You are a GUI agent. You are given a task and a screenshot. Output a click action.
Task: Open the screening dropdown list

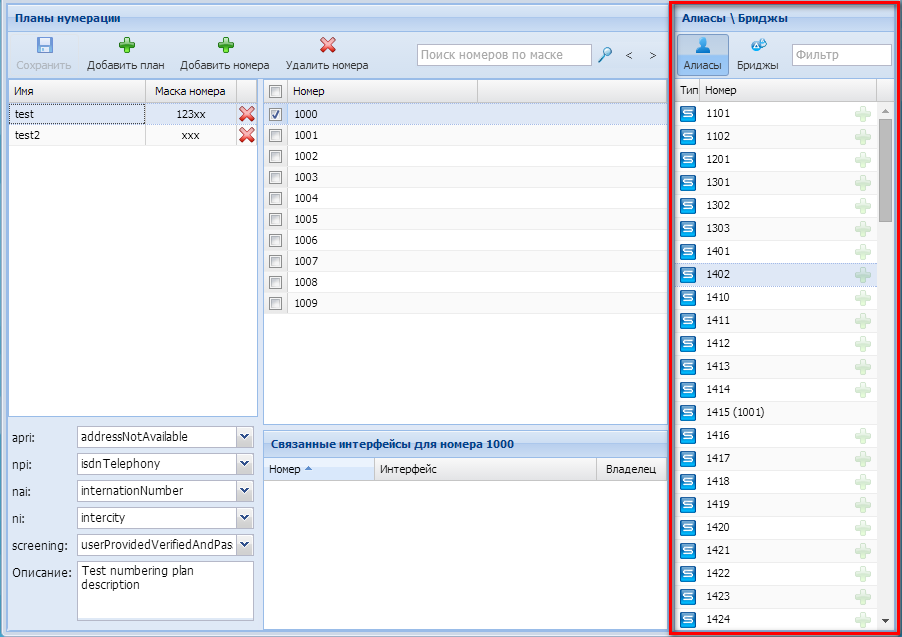pyautogui.click(x=245, y=545)
